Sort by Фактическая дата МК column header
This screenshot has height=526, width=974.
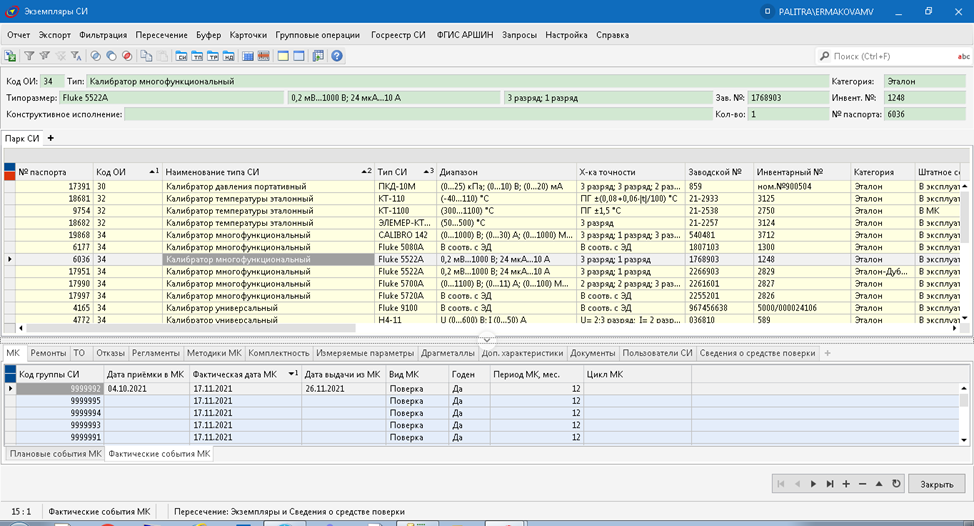245,374
